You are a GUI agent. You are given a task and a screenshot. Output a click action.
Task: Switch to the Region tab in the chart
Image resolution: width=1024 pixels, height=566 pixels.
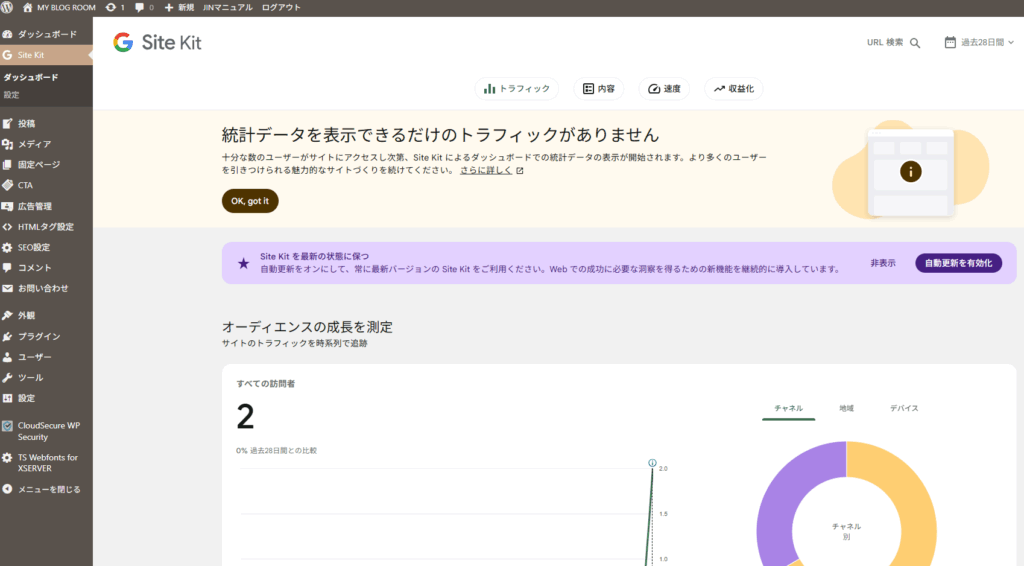846,408
